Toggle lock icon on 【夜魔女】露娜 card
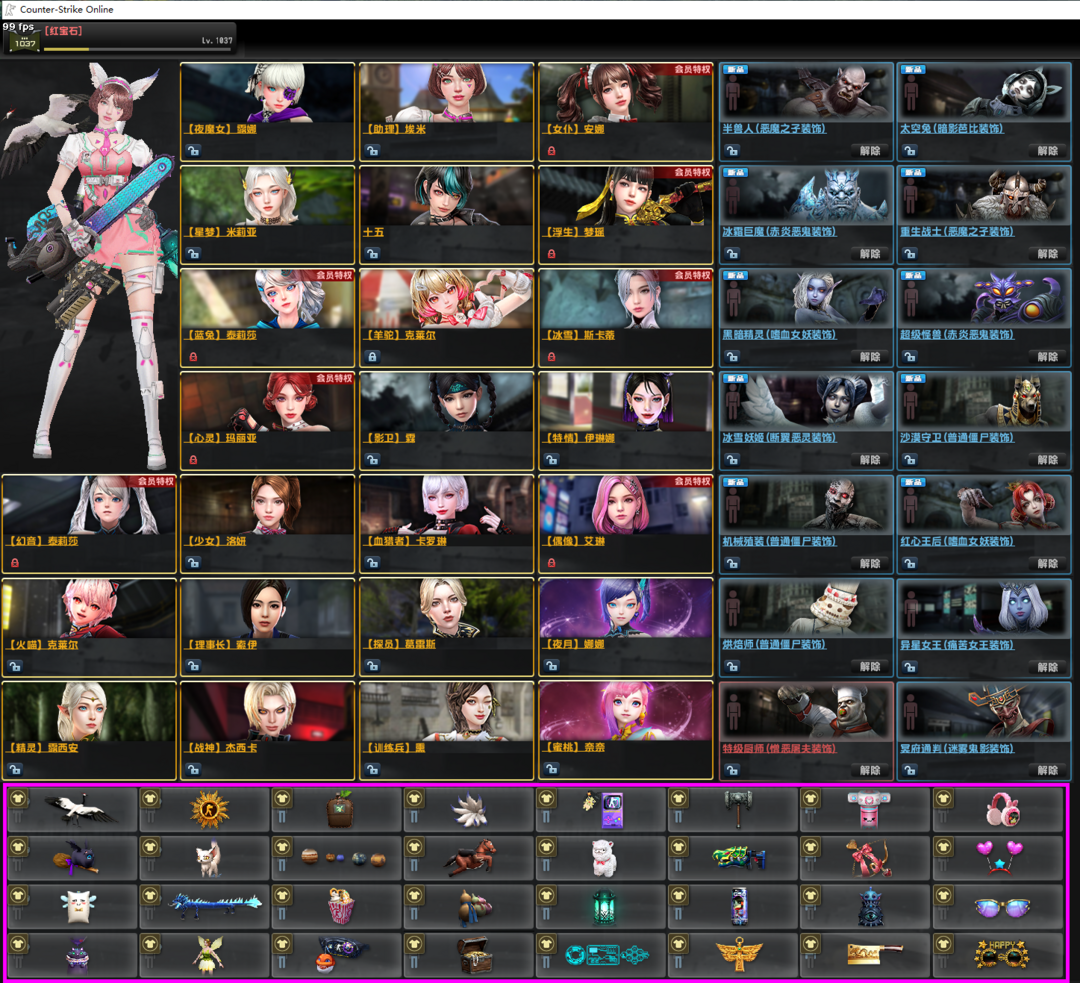 tap(193, 151)
